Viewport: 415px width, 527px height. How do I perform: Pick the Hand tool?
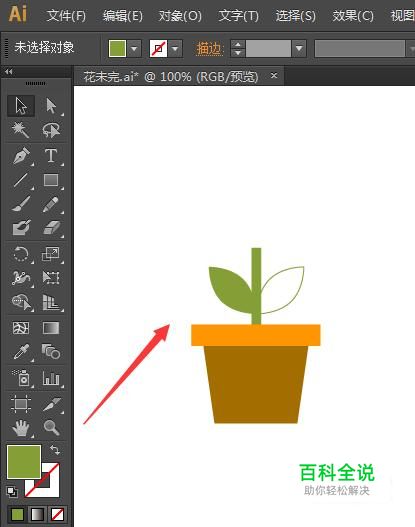[x=21, y=428]
